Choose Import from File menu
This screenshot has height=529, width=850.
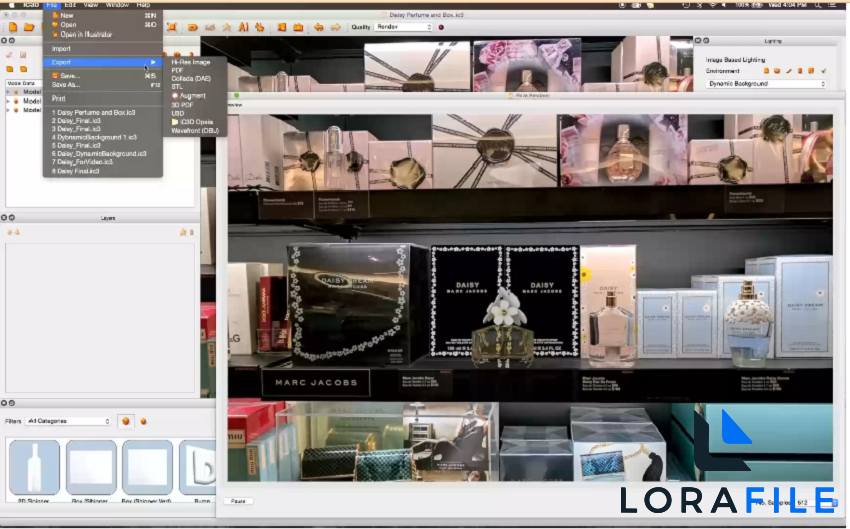(102, 49)
